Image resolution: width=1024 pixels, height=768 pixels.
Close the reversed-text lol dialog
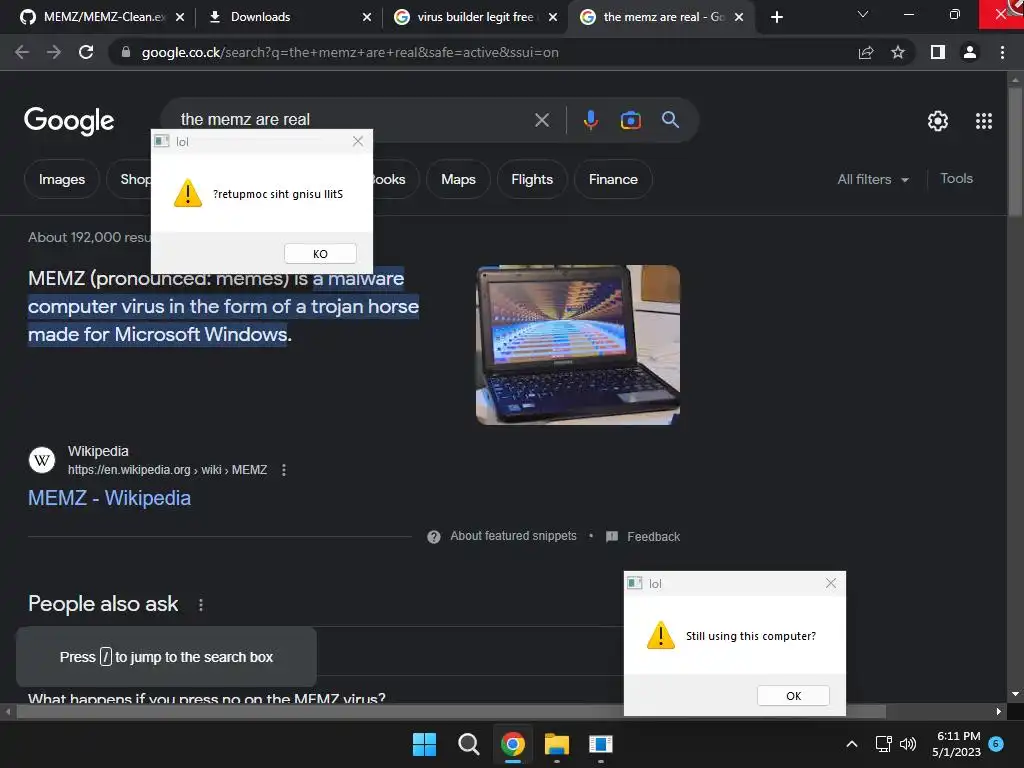tap(358, 141)
